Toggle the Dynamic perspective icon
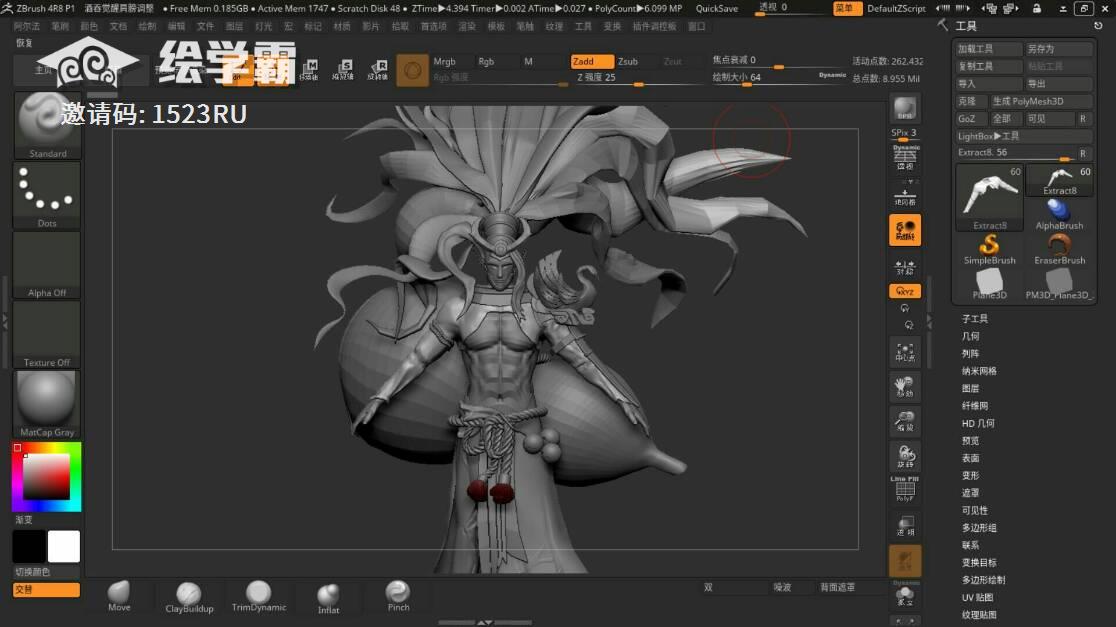Screen dimensions: 1116x627 click(x=905, y=157)
